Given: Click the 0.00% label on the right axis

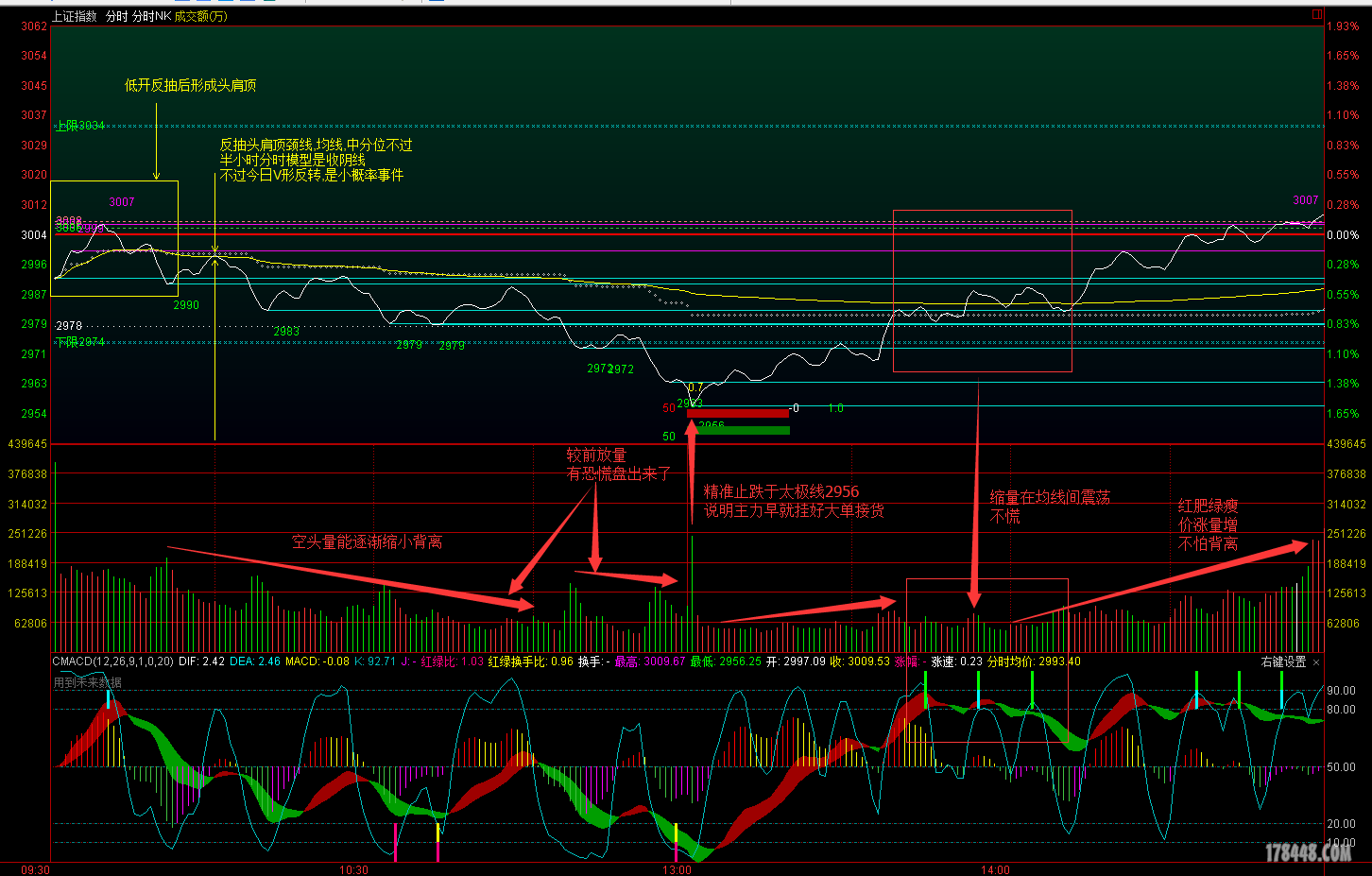Looking at the screenshot, I should click(1343, 235).
